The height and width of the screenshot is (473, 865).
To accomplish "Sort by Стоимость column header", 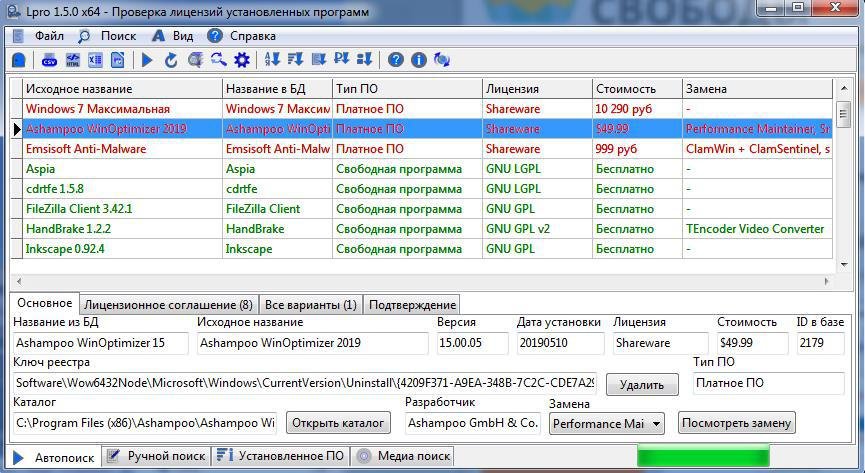I will 637,89.
